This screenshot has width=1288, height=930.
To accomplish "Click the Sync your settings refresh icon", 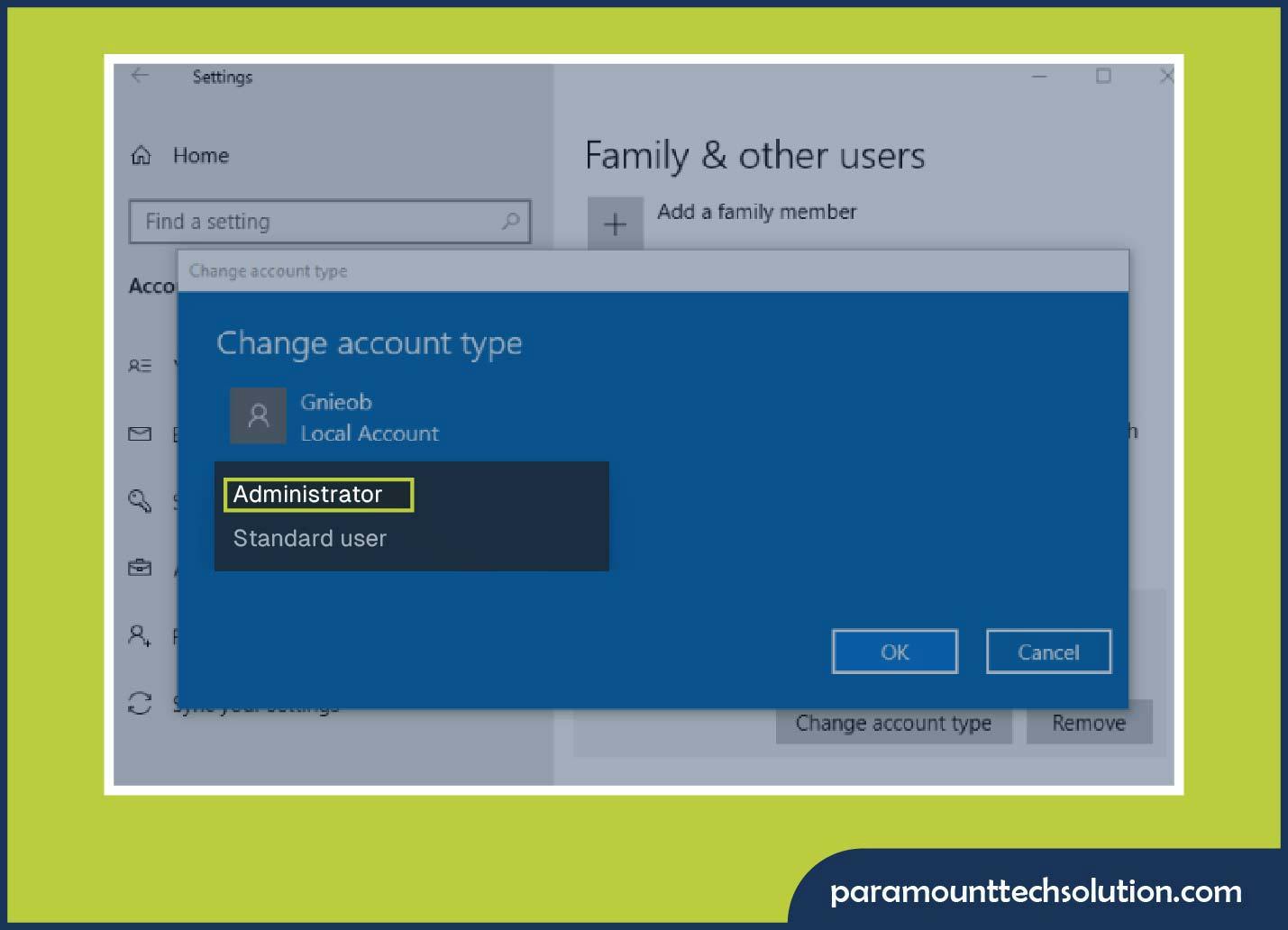I will pyautogui.click(x=140, y=705).
